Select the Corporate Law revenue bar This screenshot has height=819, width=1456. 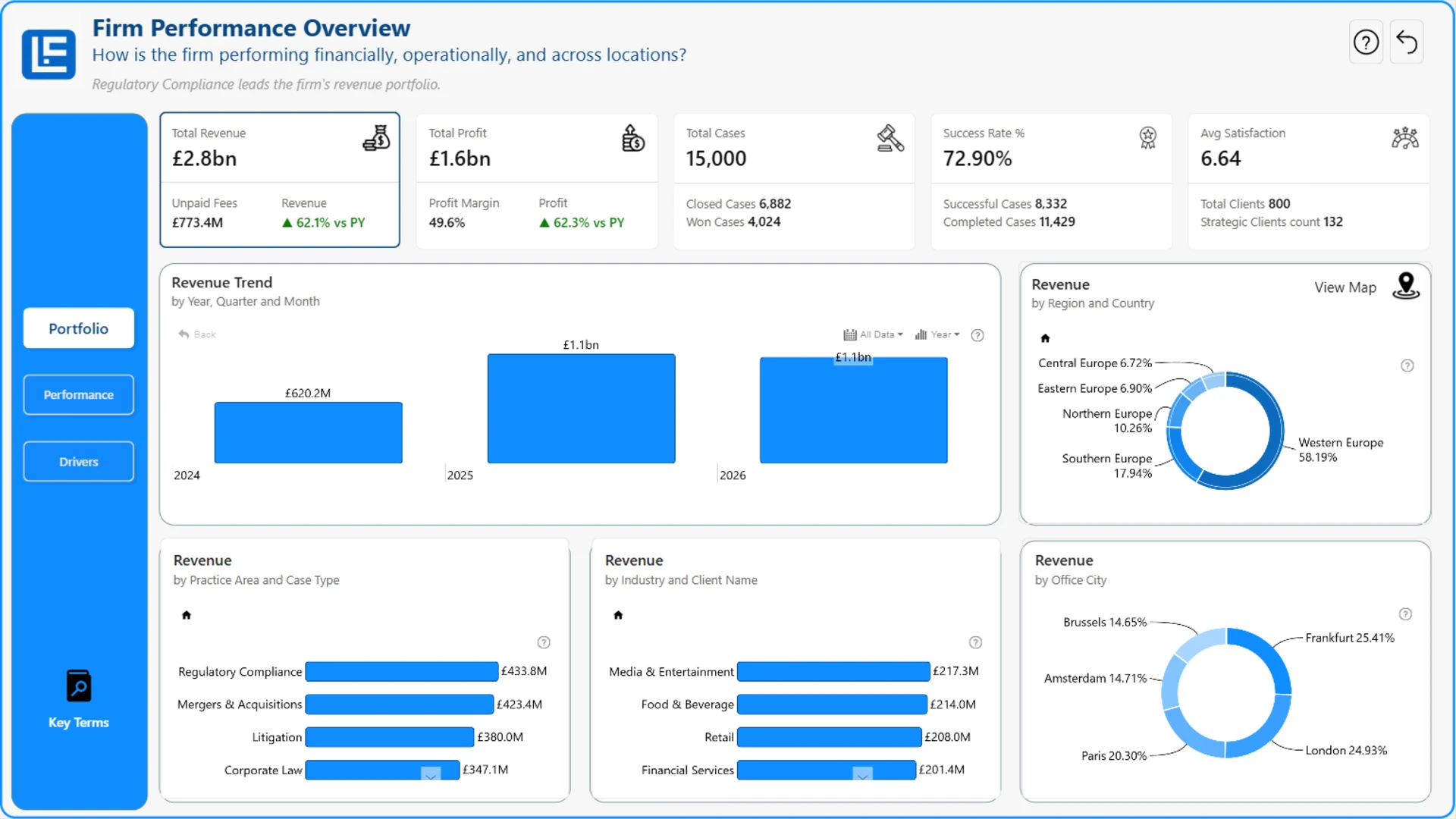382,770
